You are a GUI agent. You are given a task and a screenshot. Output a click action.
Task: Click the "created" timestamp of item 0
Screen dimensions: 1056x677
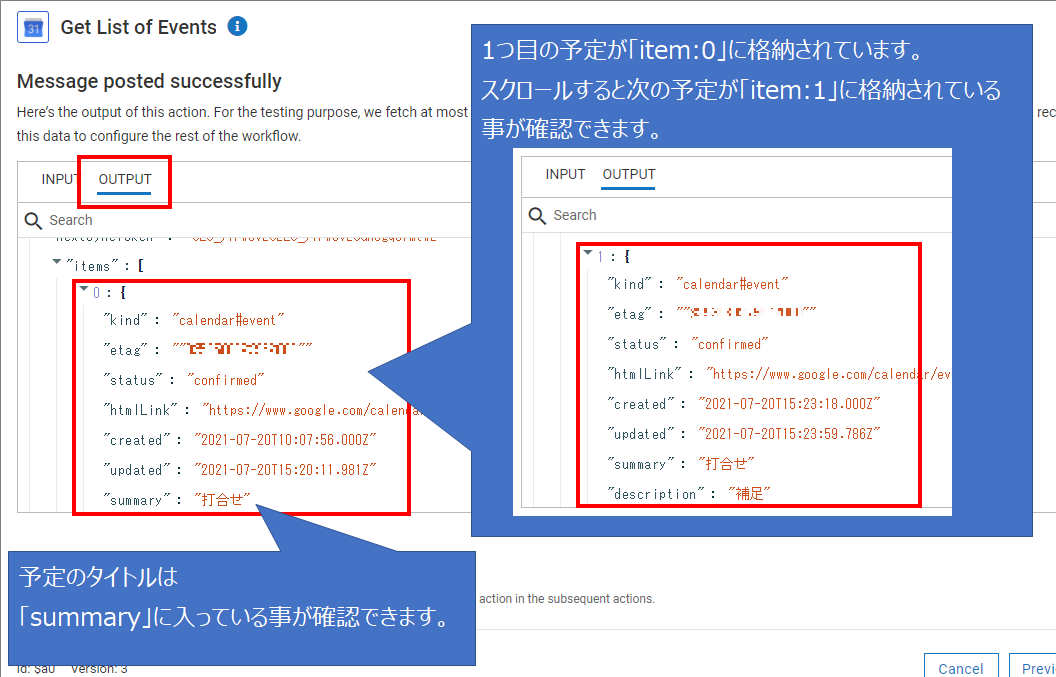[277, 440]
